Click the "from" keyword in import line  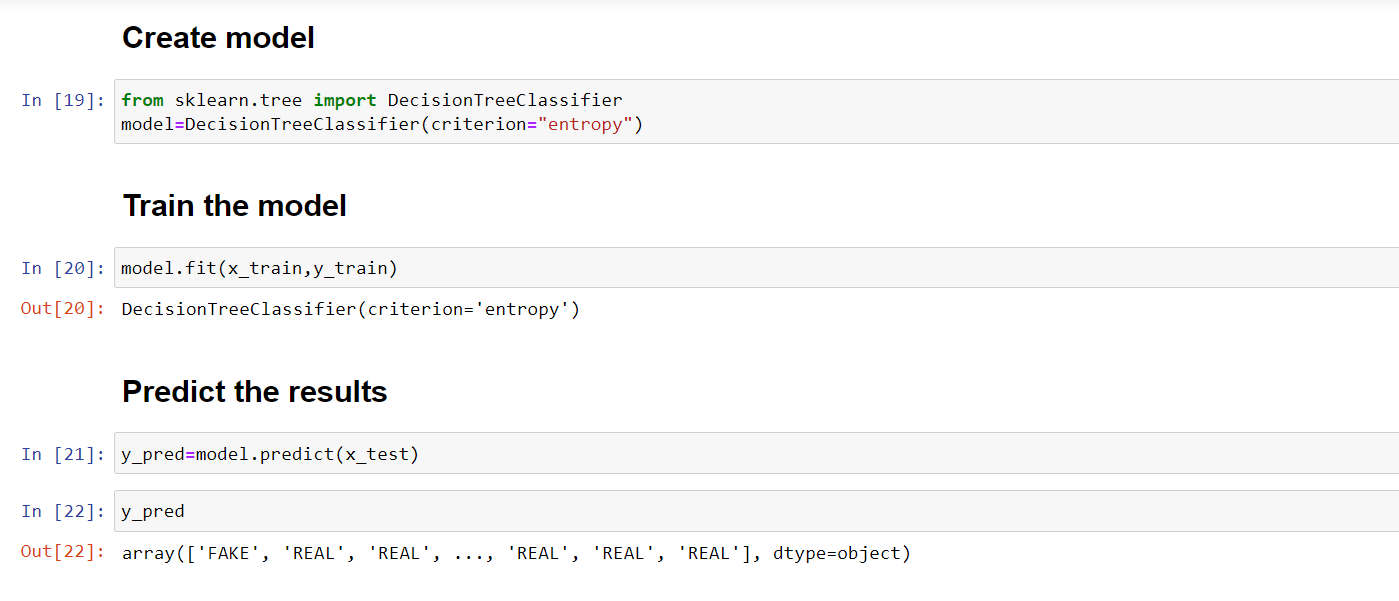(x=142, y=100)
